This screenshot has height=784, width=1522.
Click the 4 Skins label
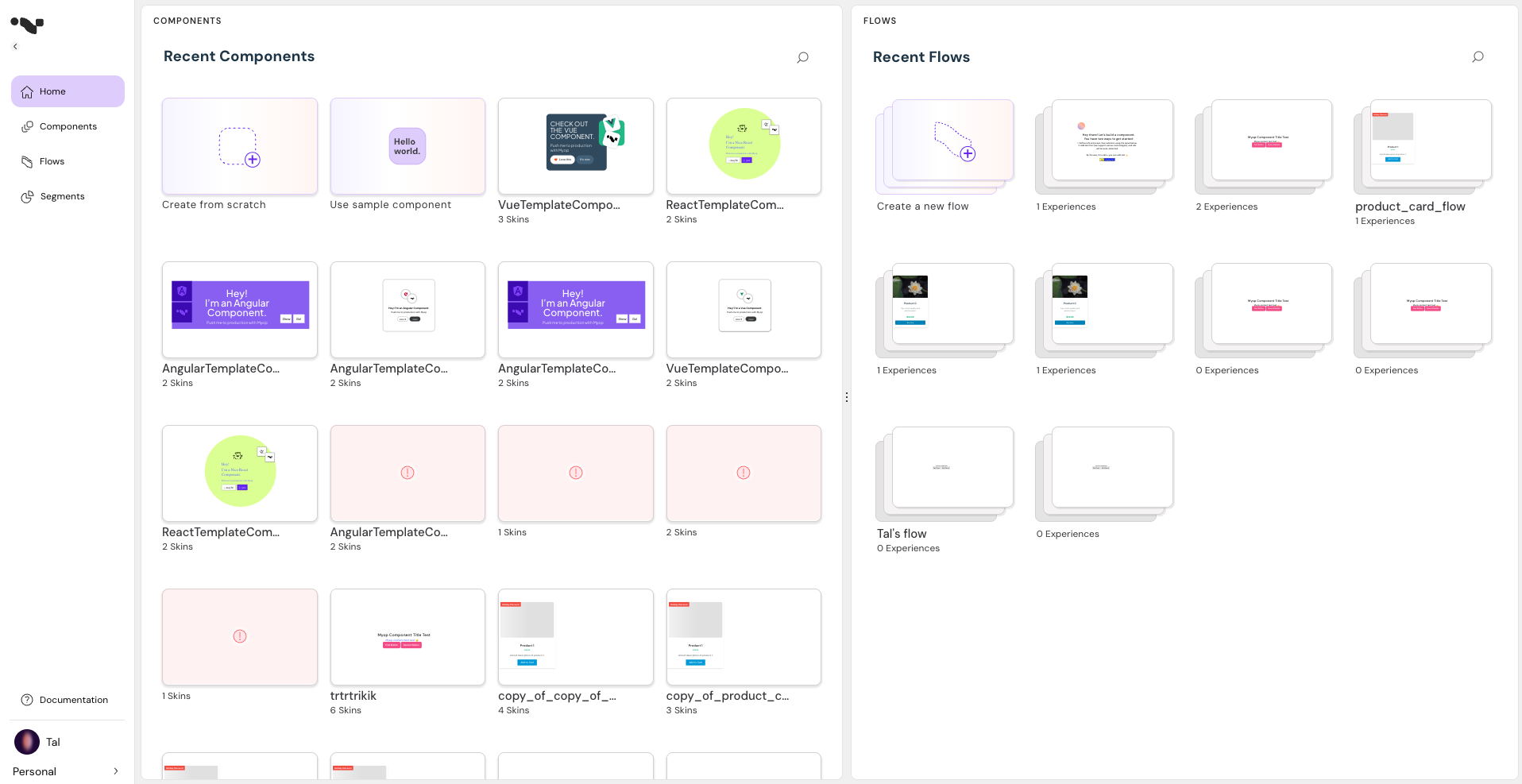514,710
